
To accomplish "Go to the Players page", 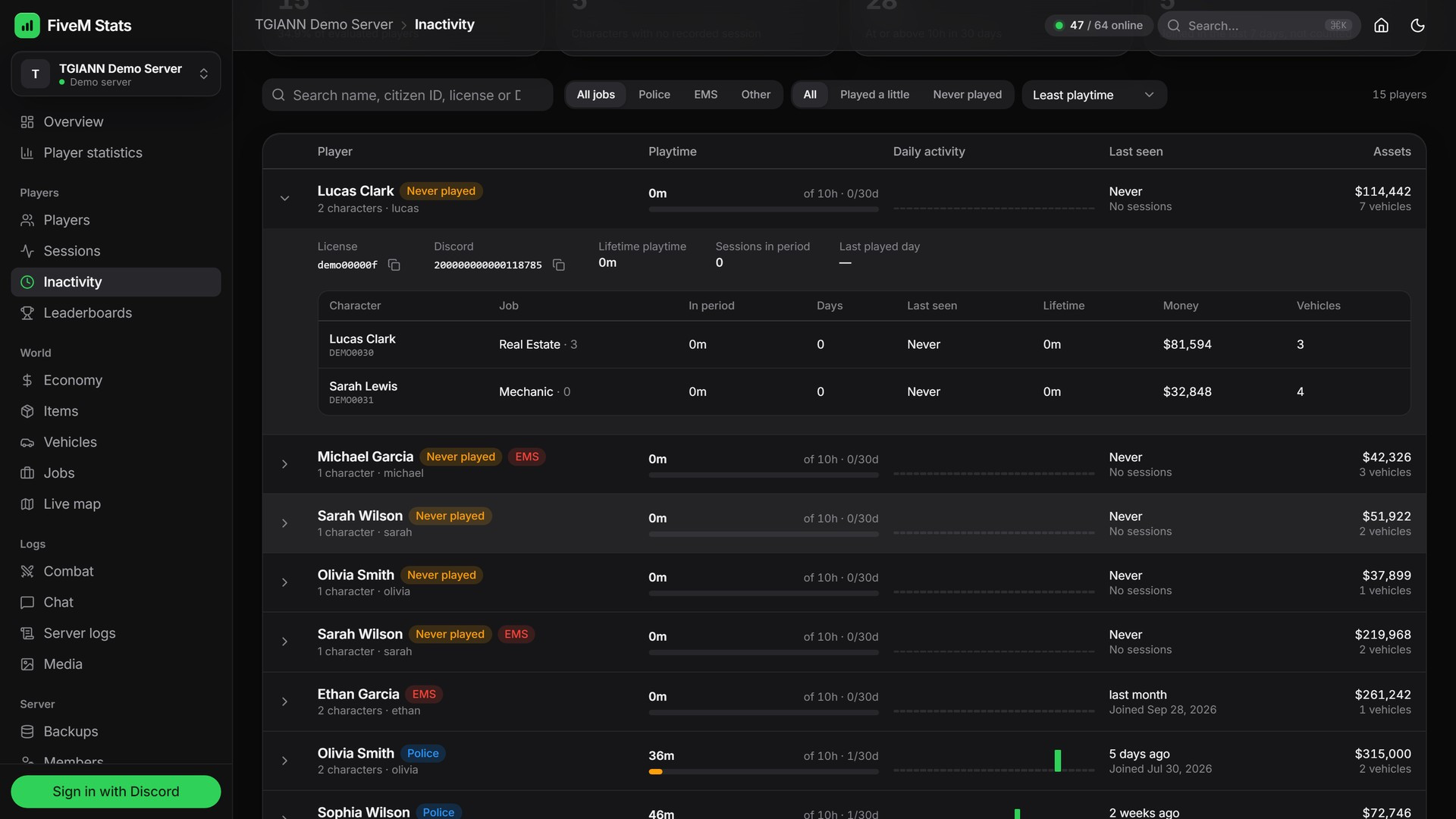I will point(116,221).
